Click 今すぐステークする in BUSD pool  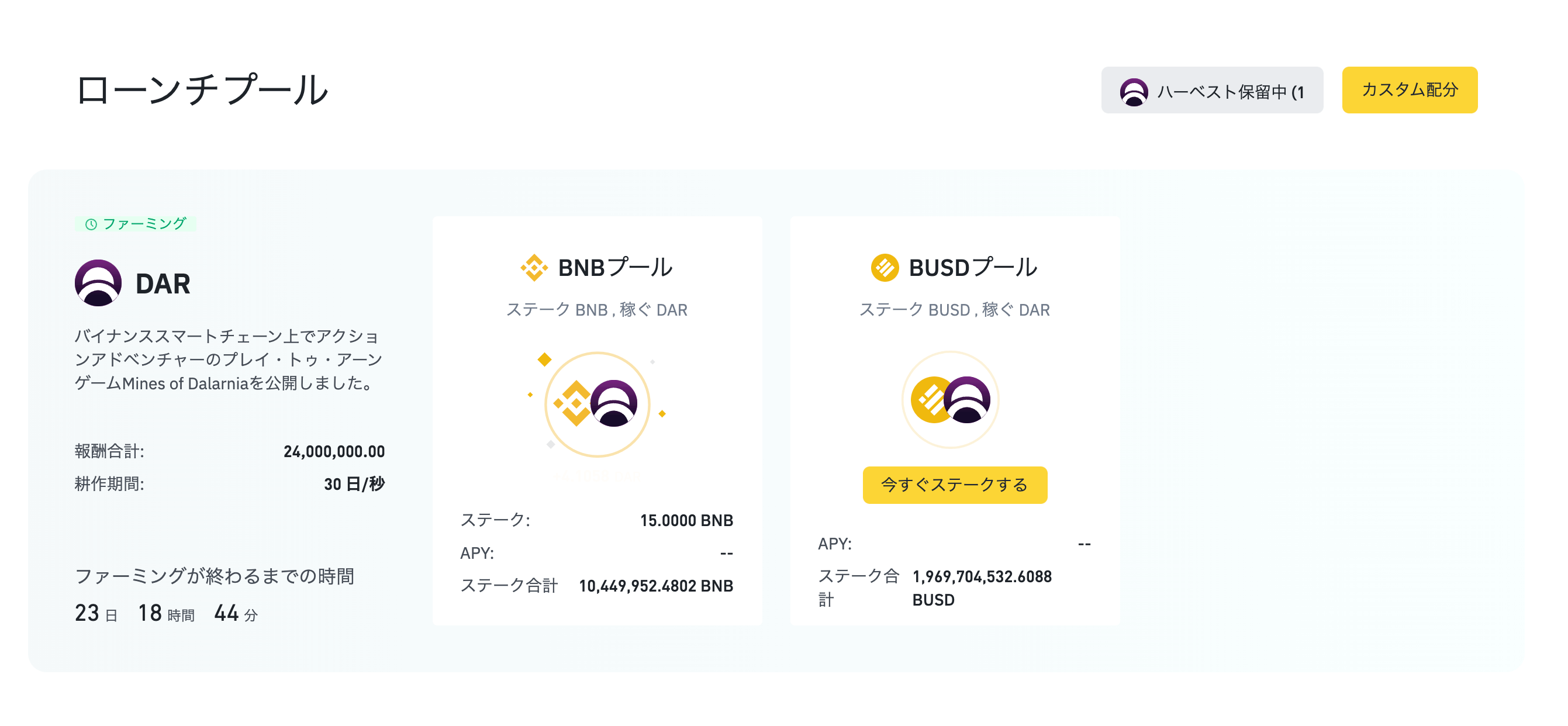955,485
